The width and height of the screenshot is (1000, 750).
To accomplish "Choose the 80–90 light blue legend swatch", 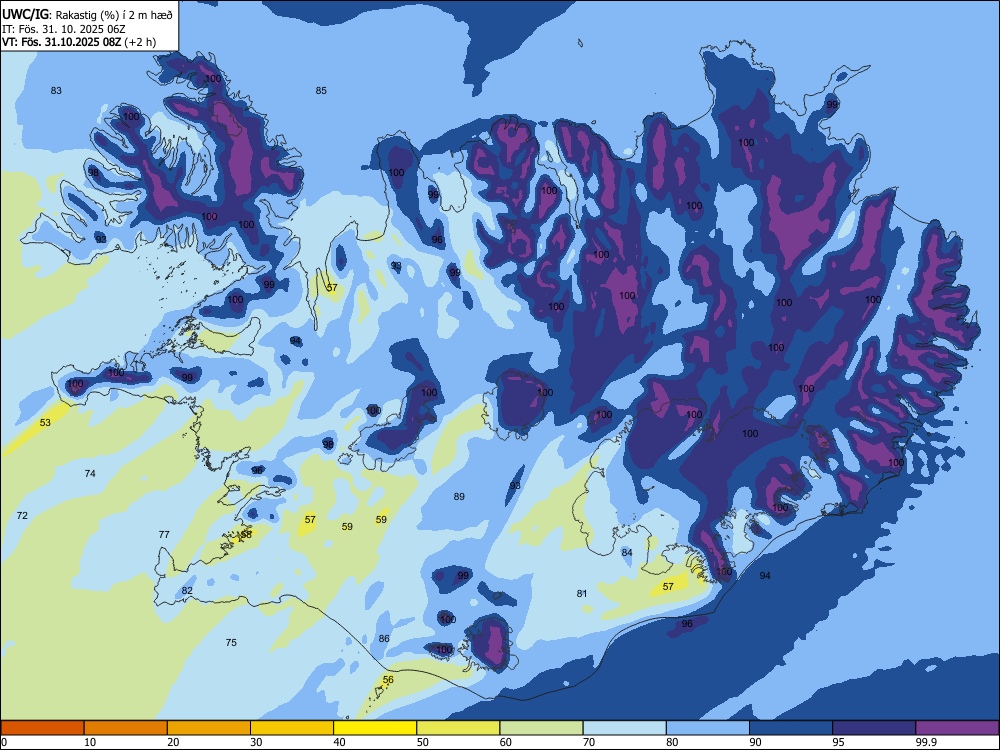I will tap(708, 728).
